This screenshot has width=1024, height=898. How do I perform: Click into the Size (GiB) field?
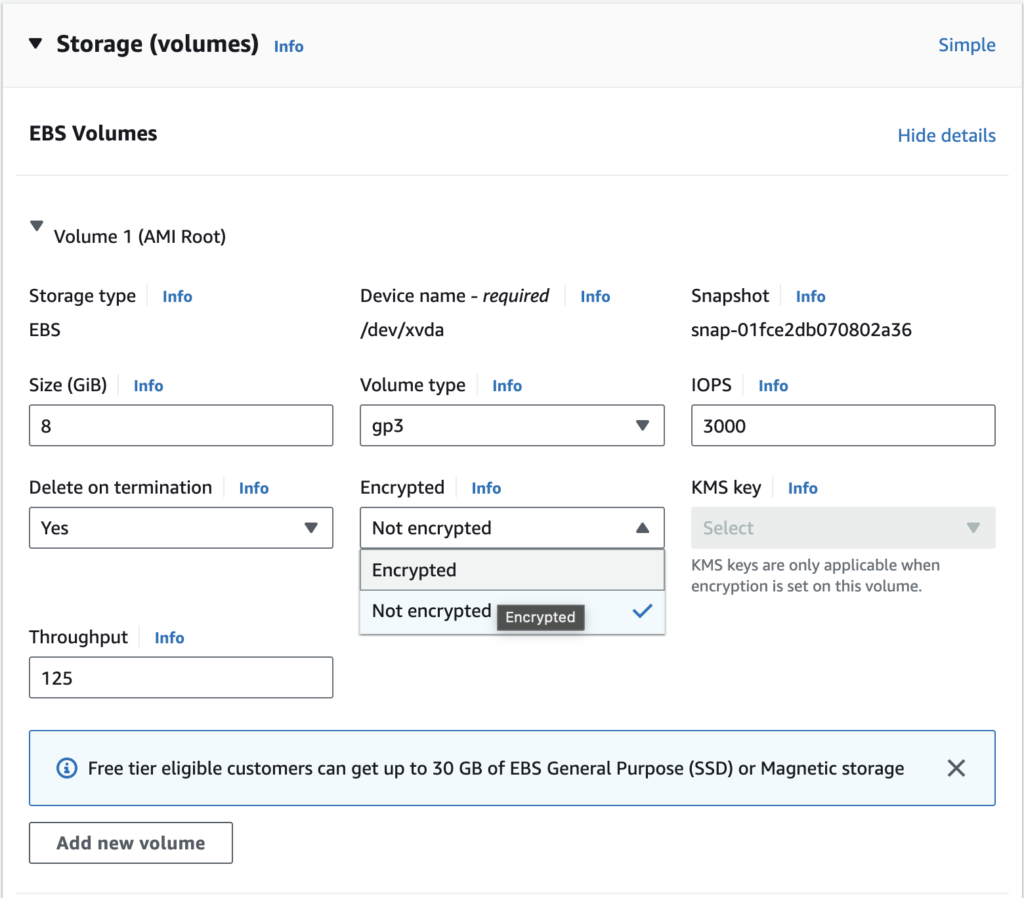coord(181,425)
